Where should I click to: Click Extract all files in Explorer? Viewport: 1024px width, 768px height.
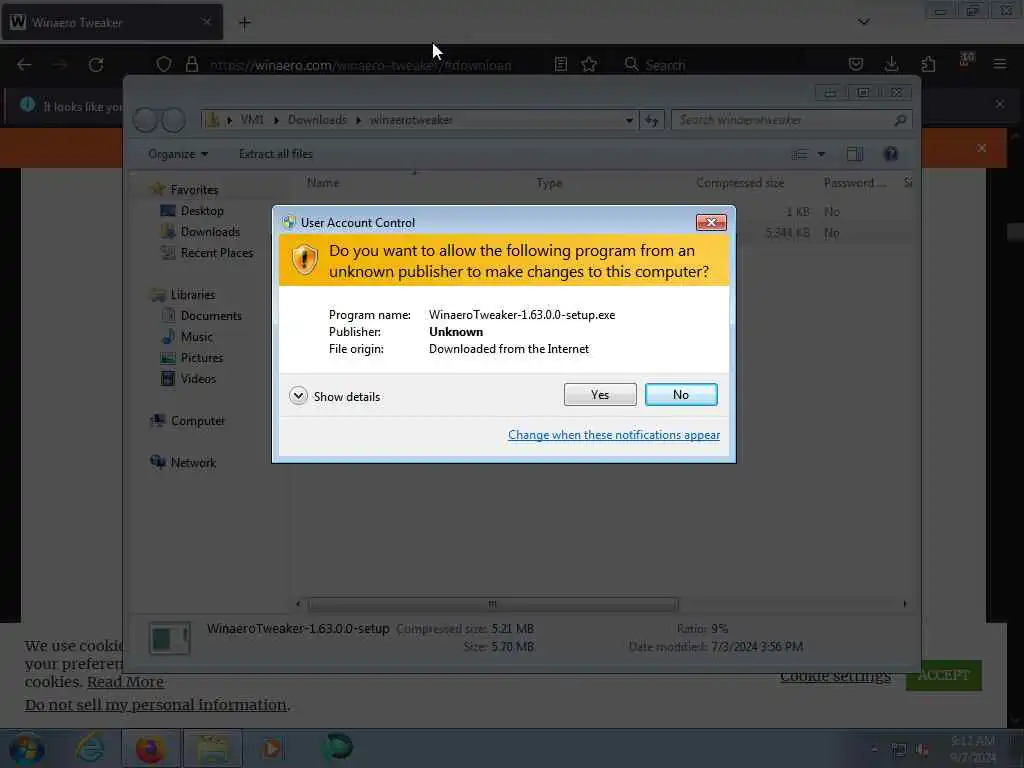[x=276, y=154]
